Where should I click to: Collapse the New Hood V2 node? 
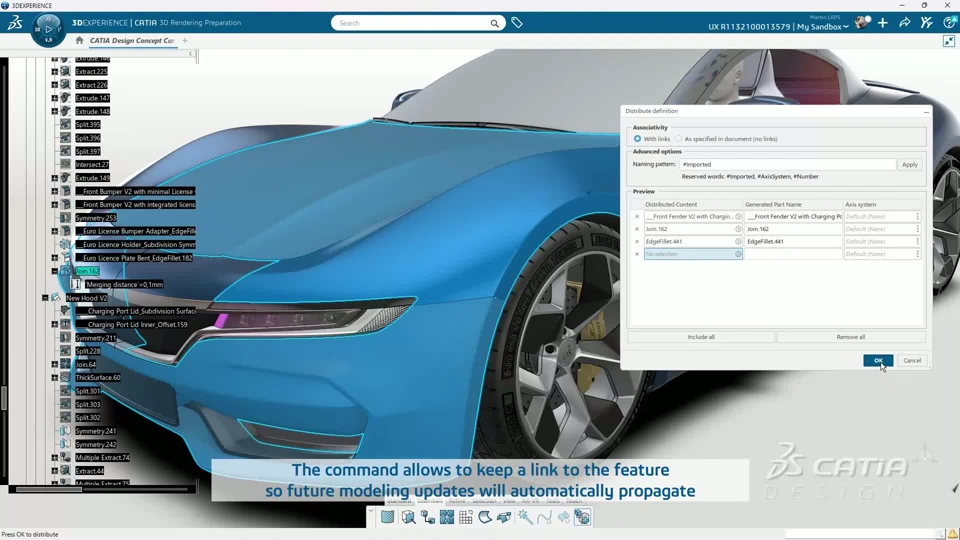tap(45, 298)
